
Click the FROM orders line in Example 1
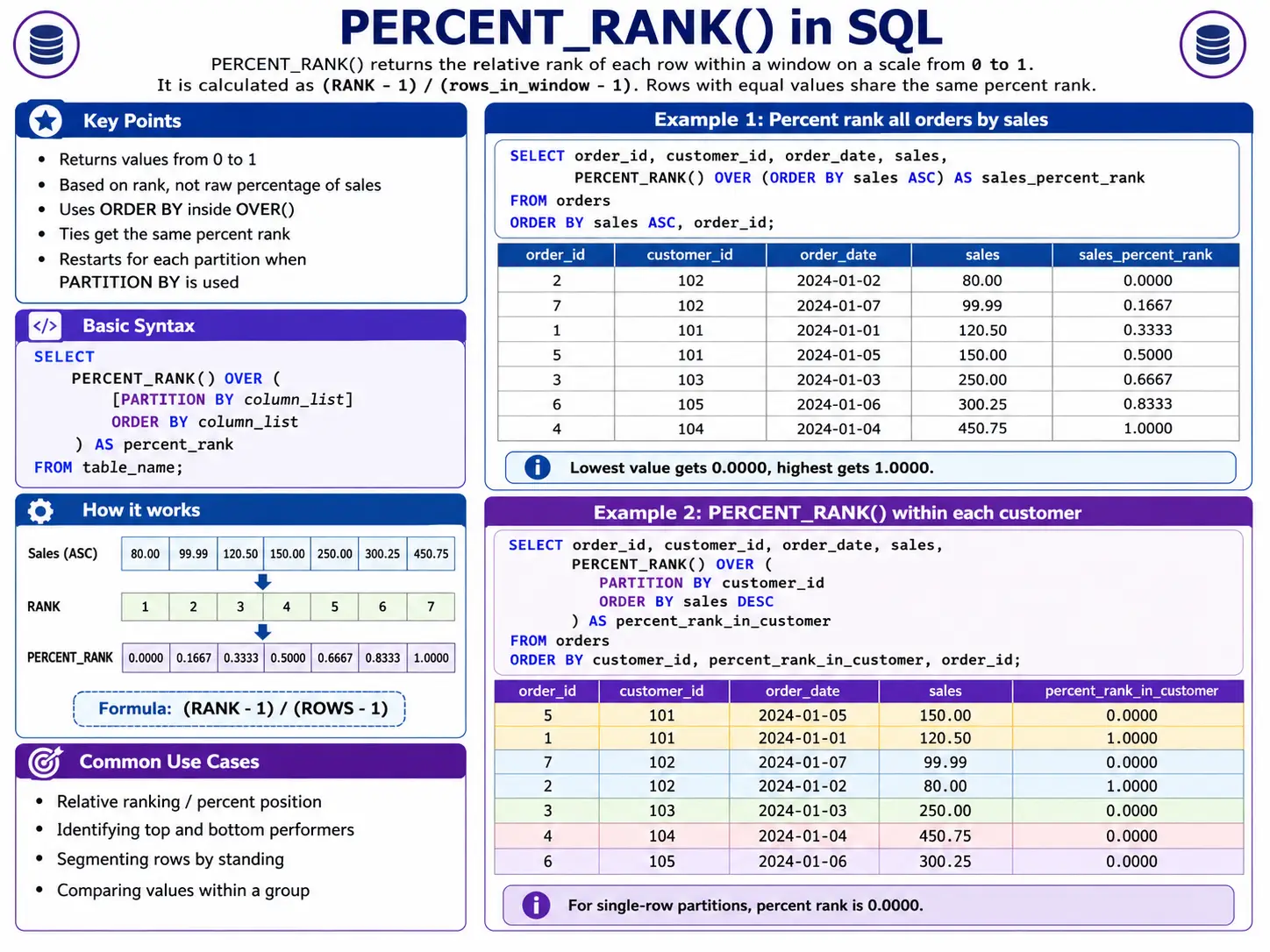pyautogui.click(x=560, y=201)
